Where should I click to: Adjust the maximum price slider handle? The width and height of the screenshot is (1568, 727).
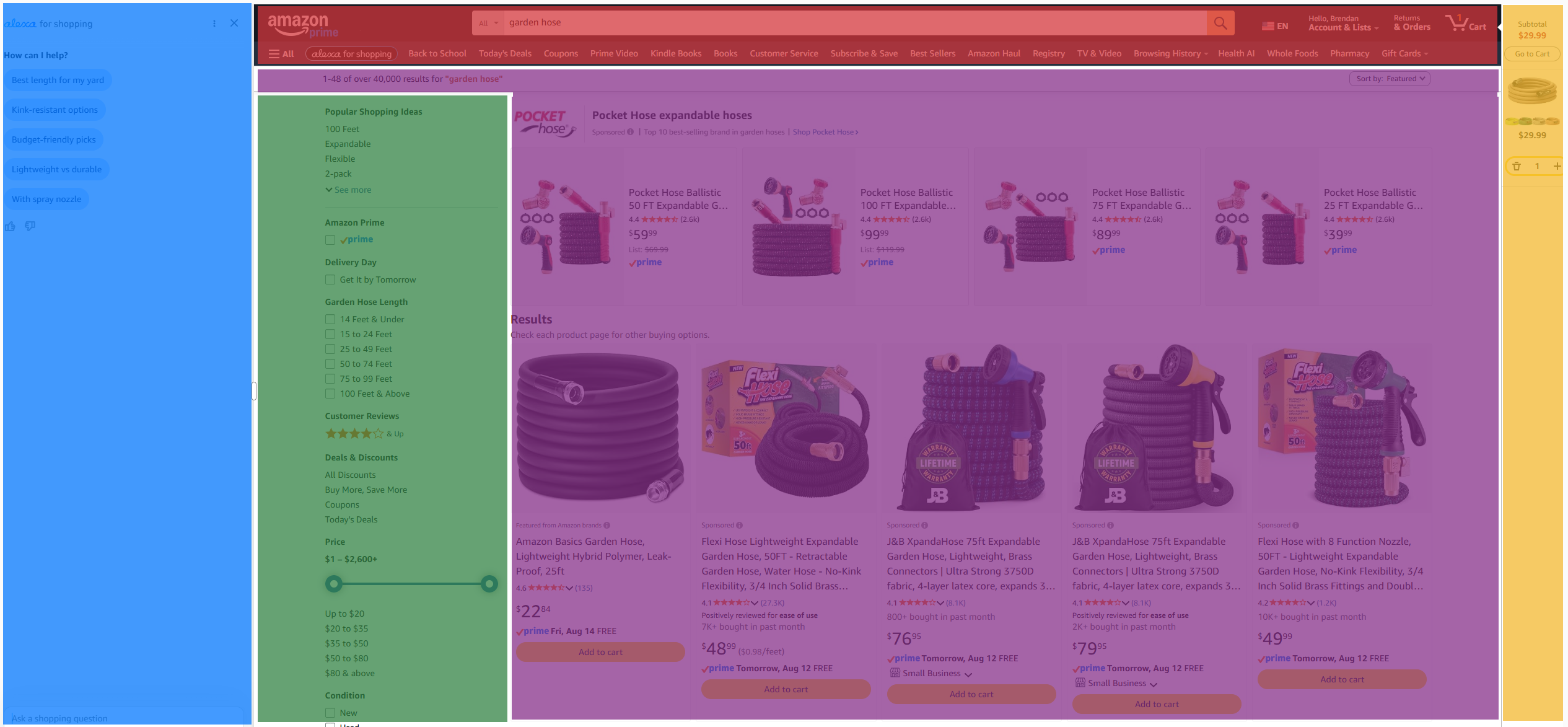[489, 584]
